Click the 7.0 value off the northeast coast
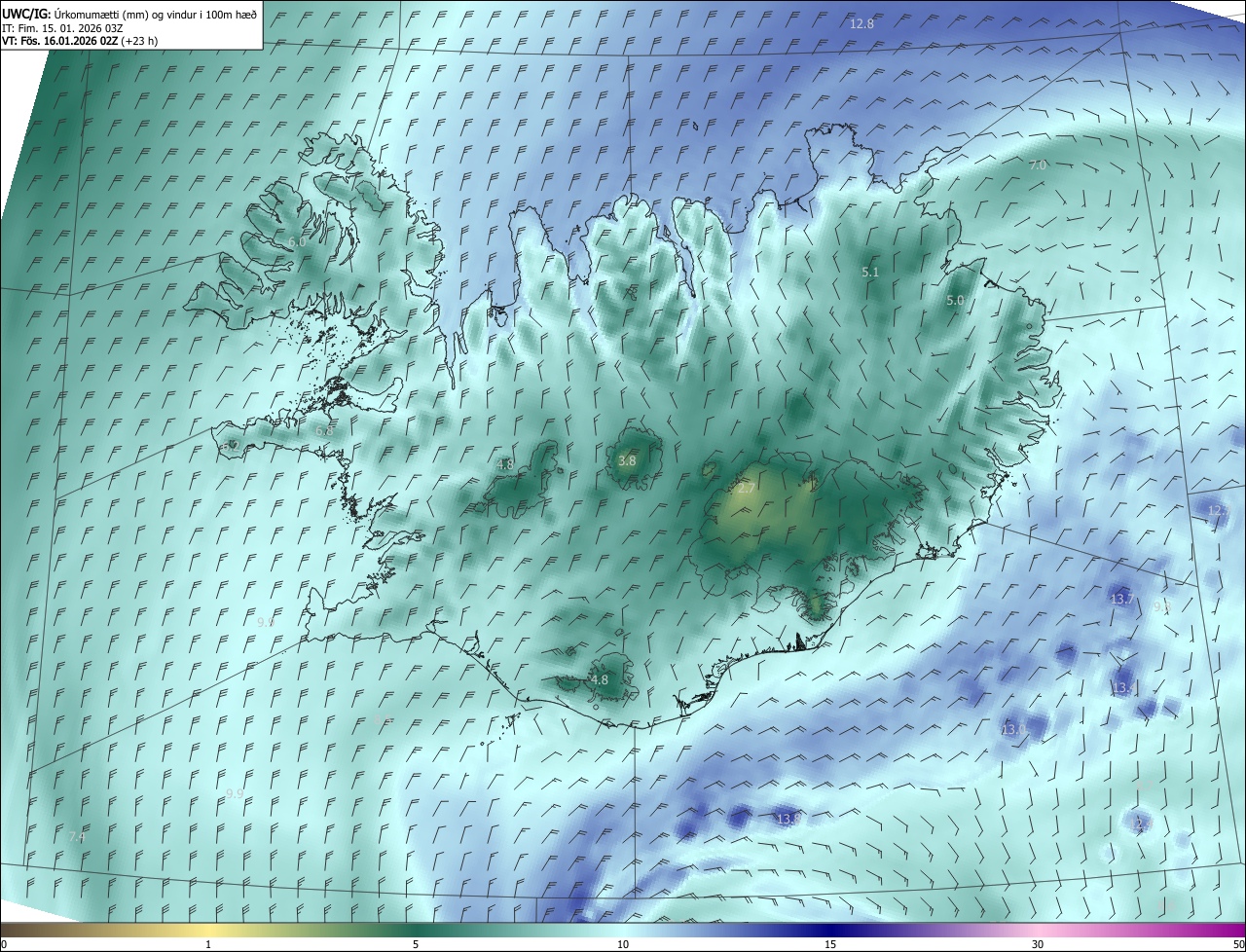This screenshot has height=952, width=1246. pos(1038,165)
